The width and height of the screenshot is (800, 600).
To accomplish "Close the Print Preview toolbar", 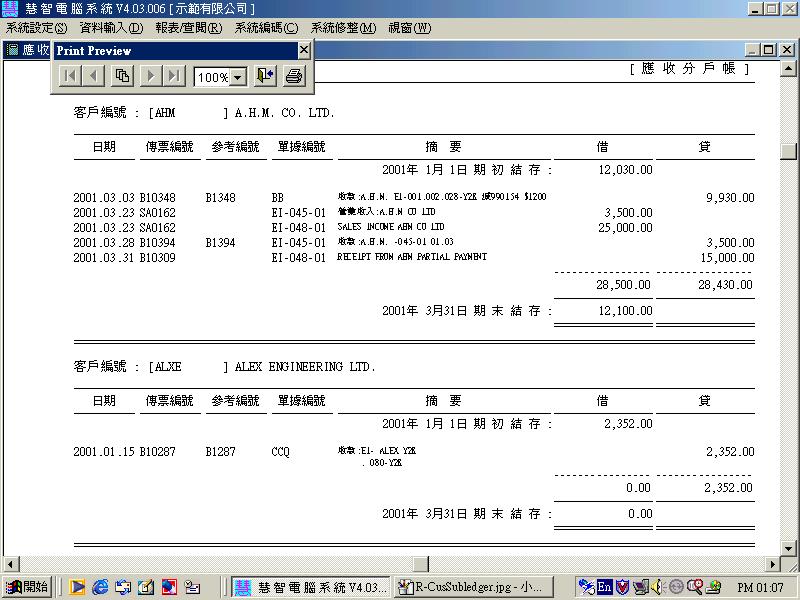I will (304, 50).
